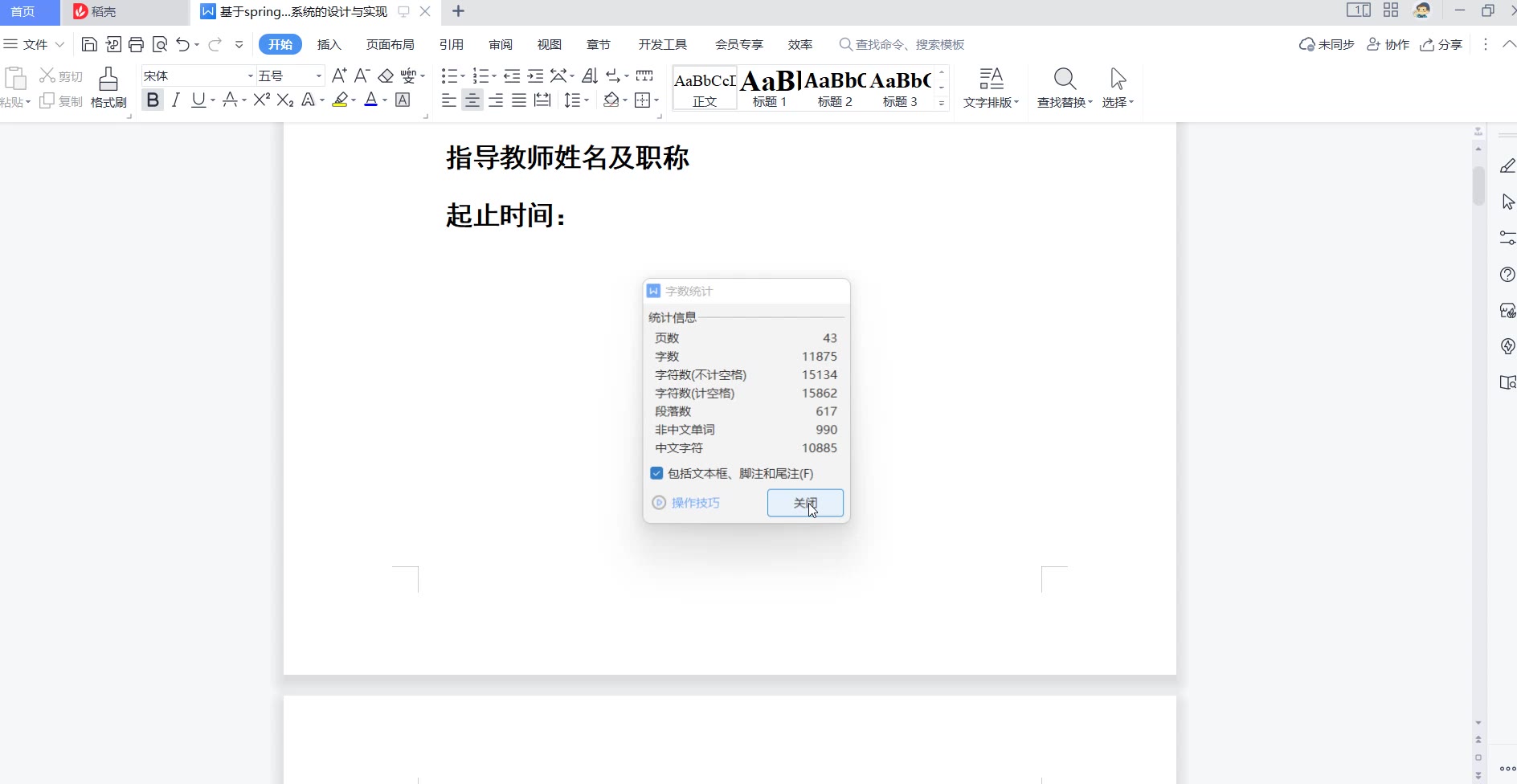Open the 开发工具 ribbon tab
The height and width of the screenshot is (784, 1517).
[663, 44]
